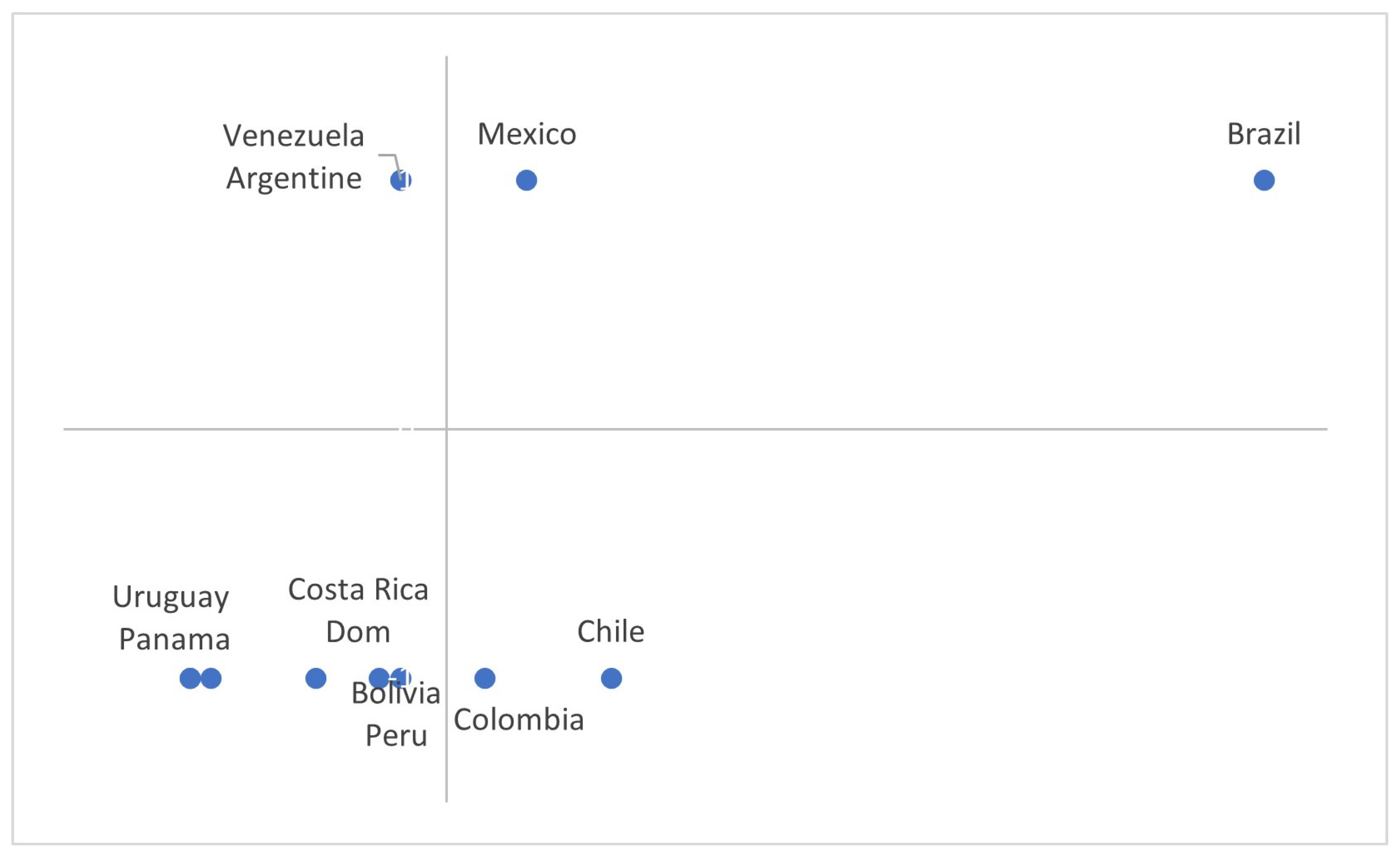Select the Costa Rica label
Viewport: 1400px width, 858px height.
pos(358,589)
